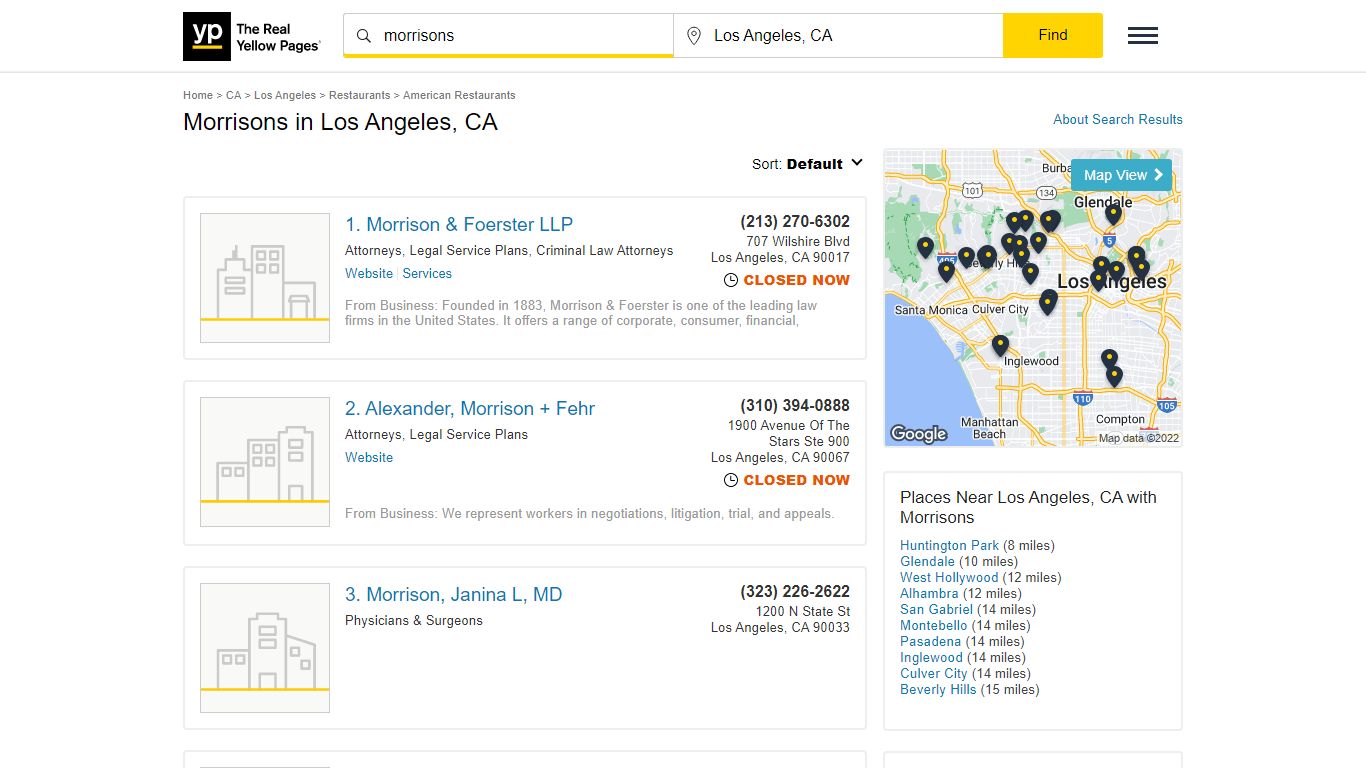Viewport: 1366px width, 768px height.
Task: Click the map pin near Culver City
Action: pyautogui.click(x=1048, y=301)
